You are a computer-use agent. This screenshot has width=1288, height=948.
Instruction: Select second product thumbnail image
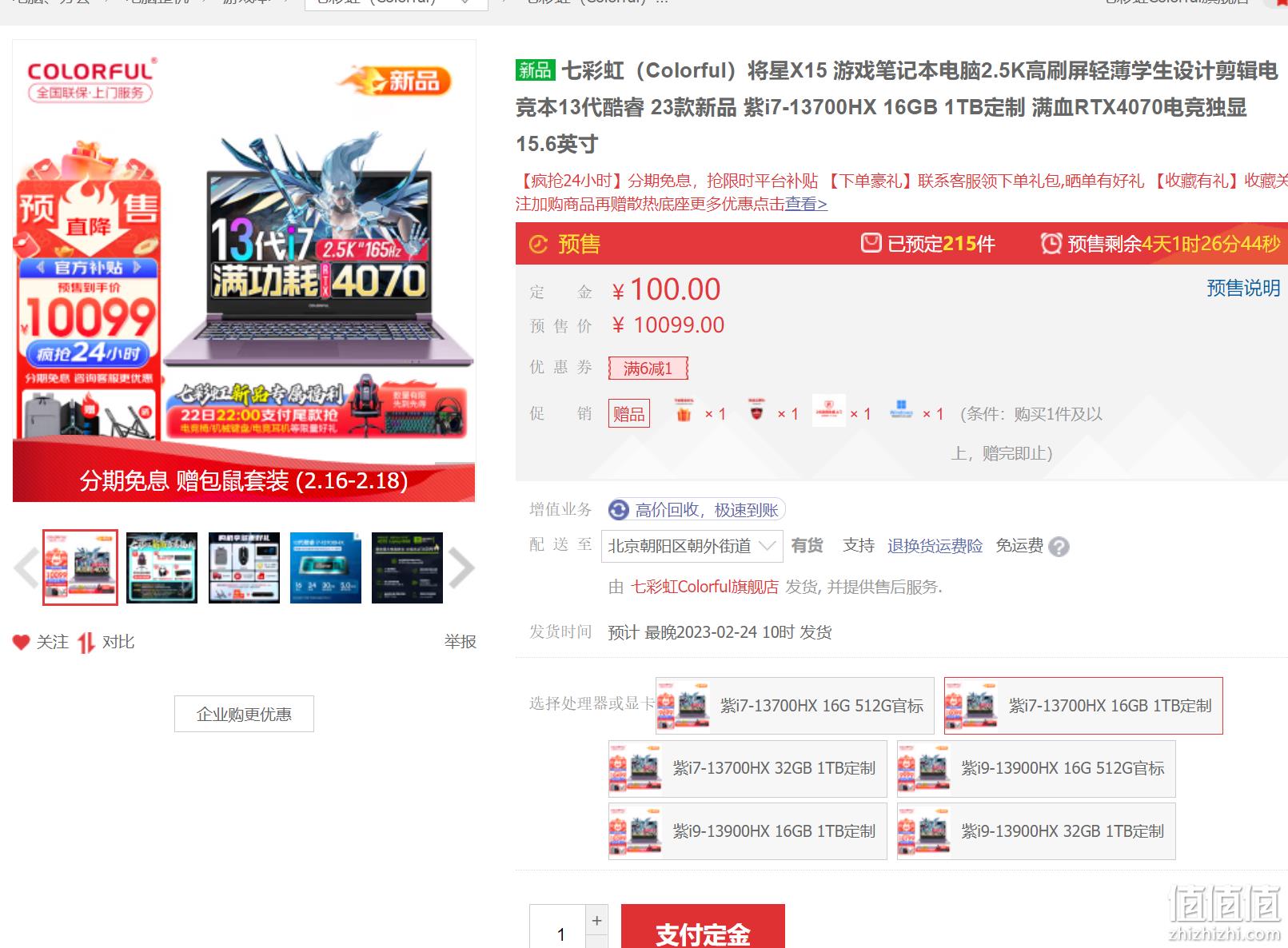(x=161, y=568)
